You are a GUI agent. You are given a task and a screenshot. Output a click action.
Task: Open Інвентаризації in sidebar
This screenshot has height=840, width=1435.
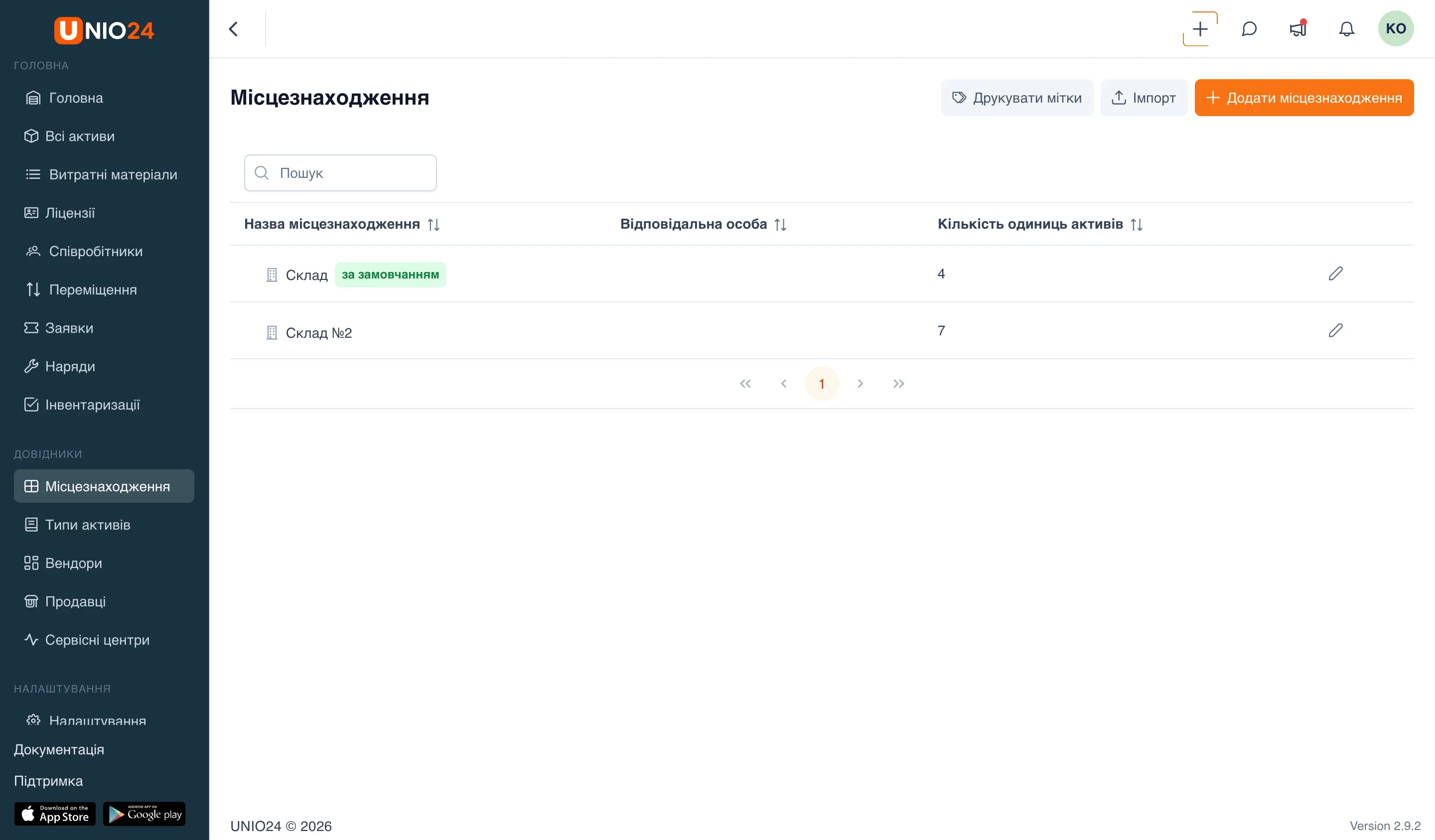click(104, 405)
